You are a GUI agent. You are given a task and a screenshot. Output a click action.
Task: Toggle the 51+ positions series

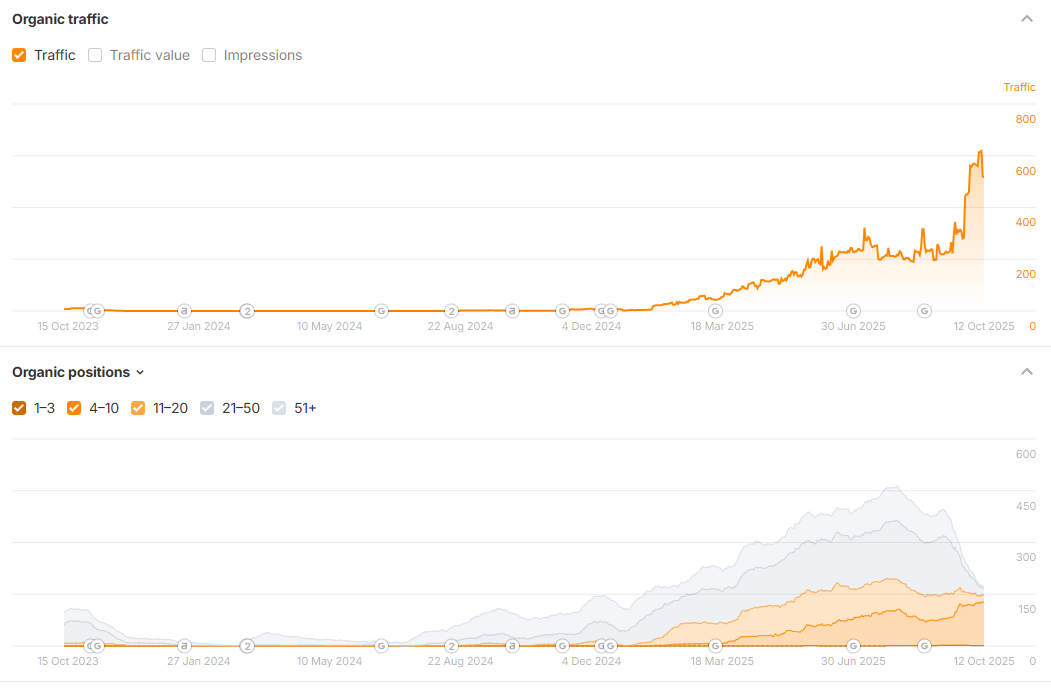point(279,408)
